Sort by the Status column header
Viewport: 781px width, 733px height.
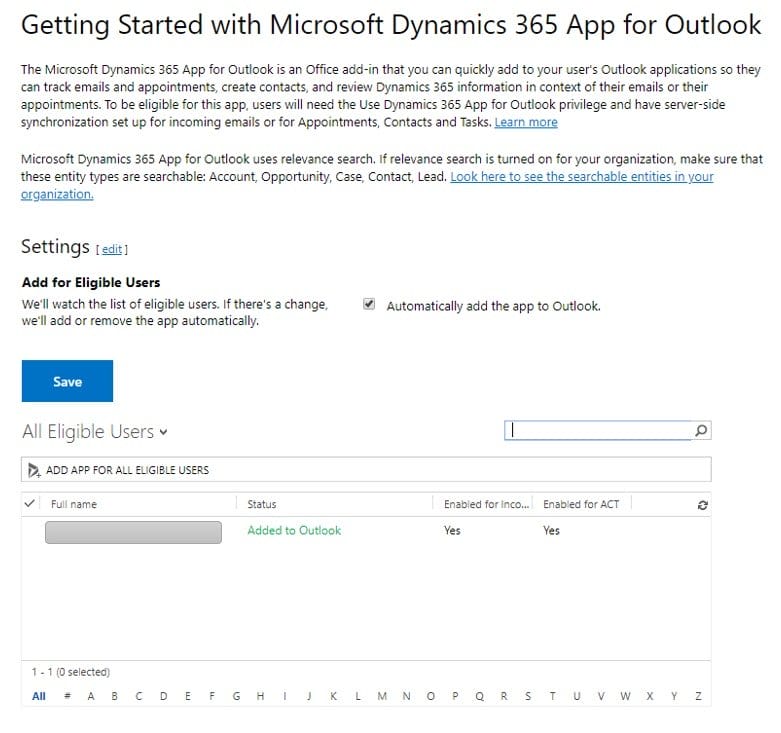pyautogui.click(x=262, y=505)
